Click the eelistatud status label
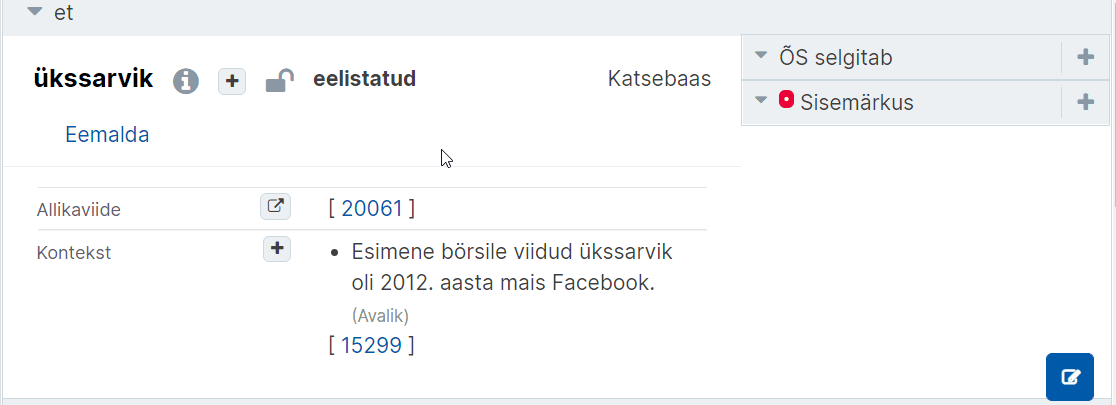Viewport: 1116px width, 405px height. [x=364, y=79]
